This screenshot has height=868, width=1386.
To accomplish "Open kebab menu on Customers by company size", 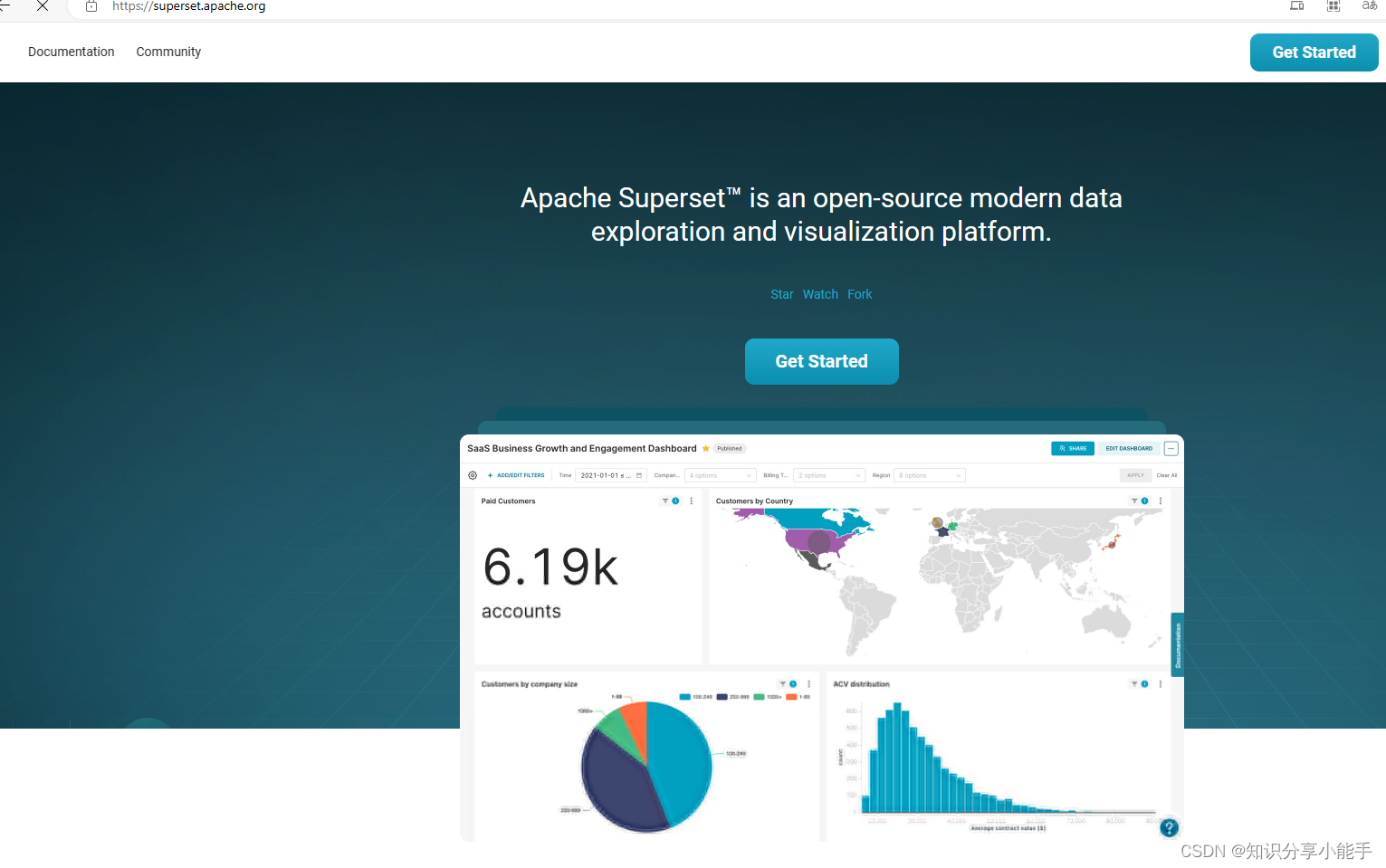I will [809, 684].
